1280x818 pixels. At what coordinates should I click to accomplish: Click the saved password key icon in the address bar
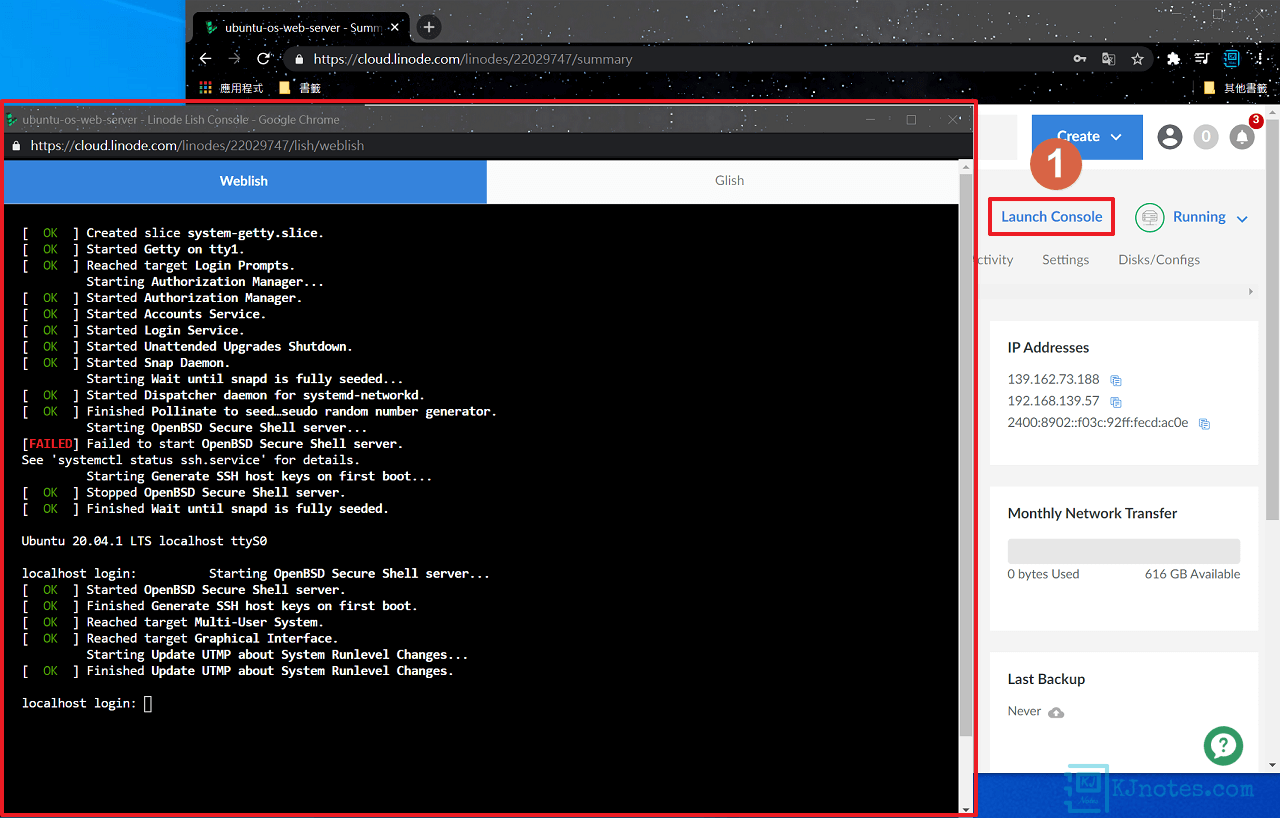pyautogui.click(x=1080, y=59)
